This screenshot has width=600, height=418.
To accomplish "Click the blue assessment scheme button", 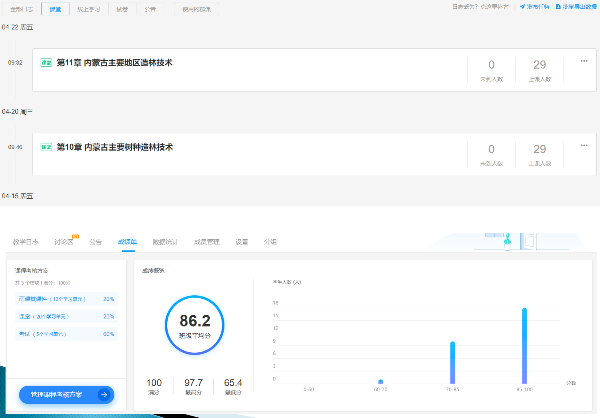I will point(66,395).
